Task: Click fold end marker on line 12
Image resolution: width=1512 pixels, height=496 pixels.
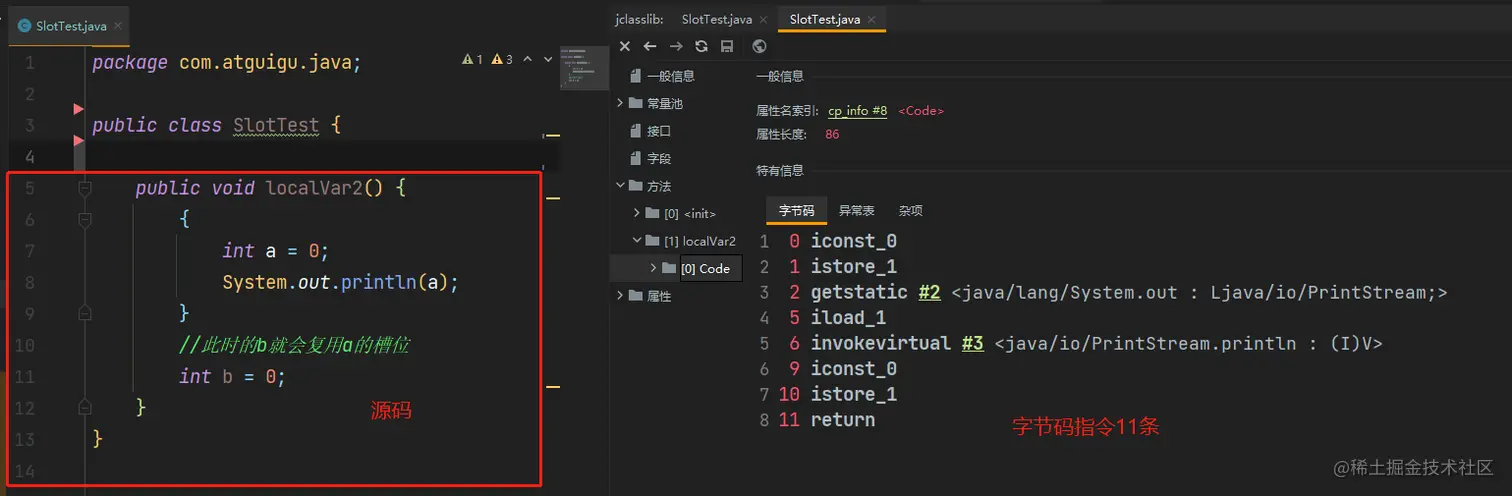Action: tap(85, 406)
